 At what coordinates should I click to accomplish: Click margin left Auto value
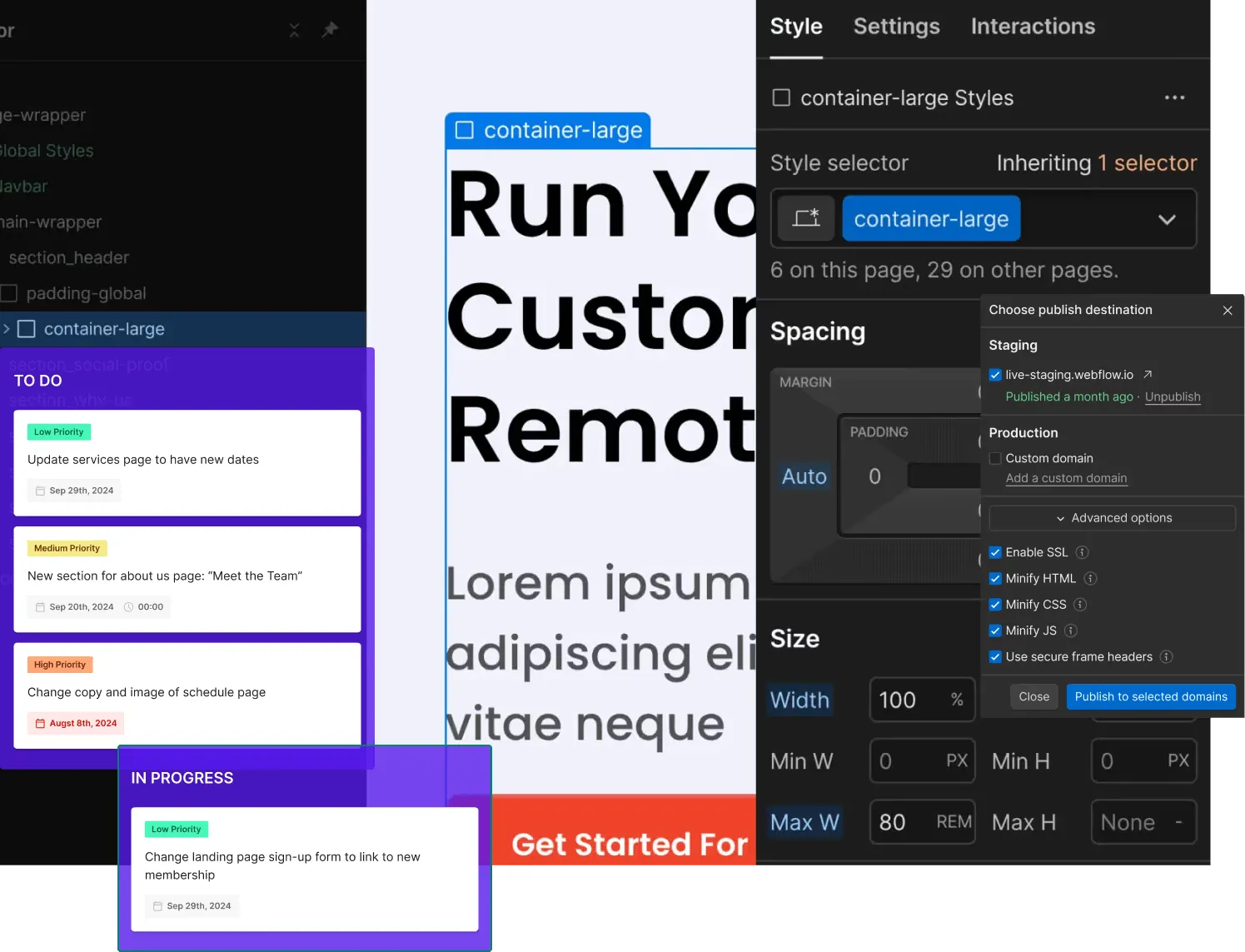(804, 476)
